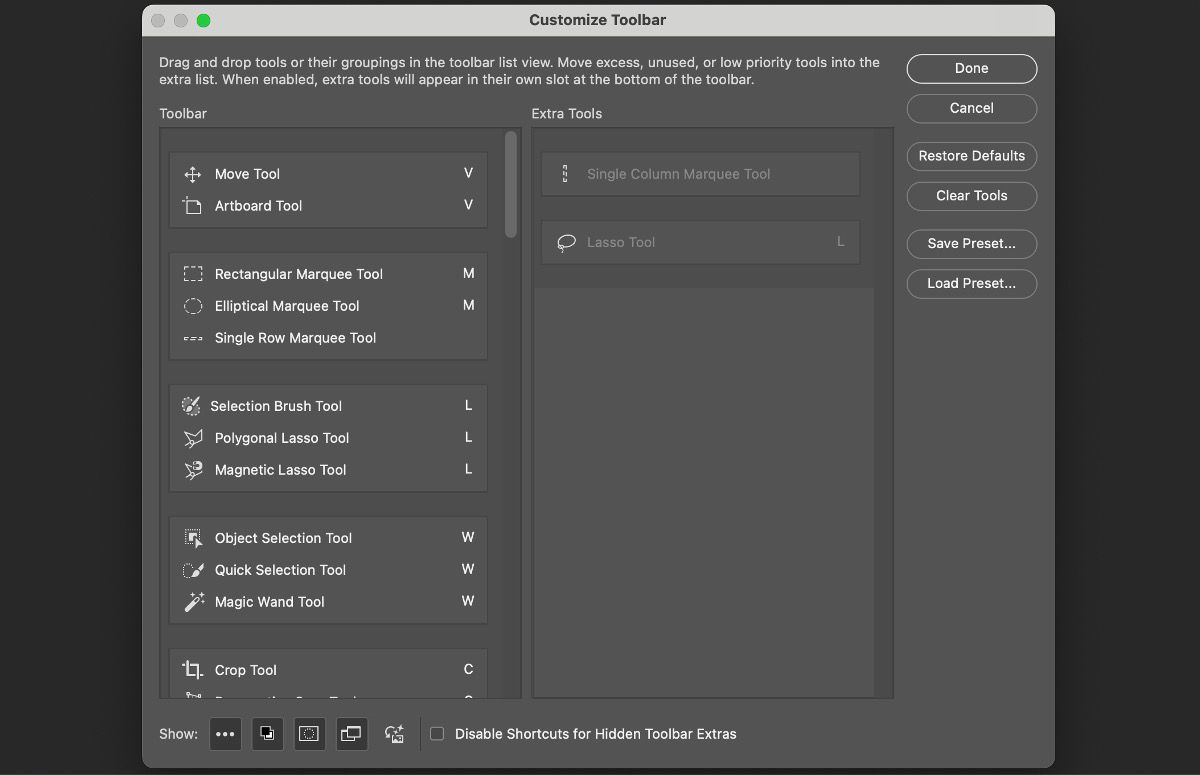Viewport: 1200px width, 775px height.
Task: Select the Move Tool icon
Action: click(191, 174)
